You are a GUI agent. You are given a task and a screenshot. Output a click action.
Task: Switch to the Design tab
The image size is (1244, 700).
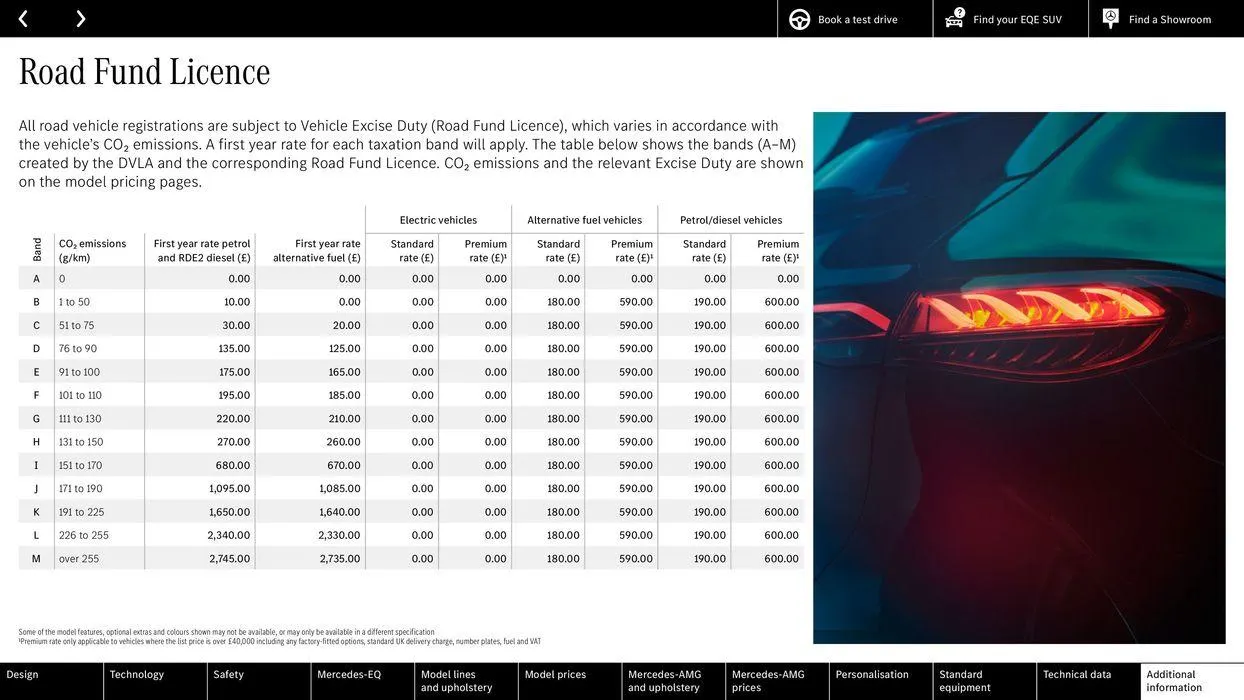pyautogui.click(x=52, y=681)
